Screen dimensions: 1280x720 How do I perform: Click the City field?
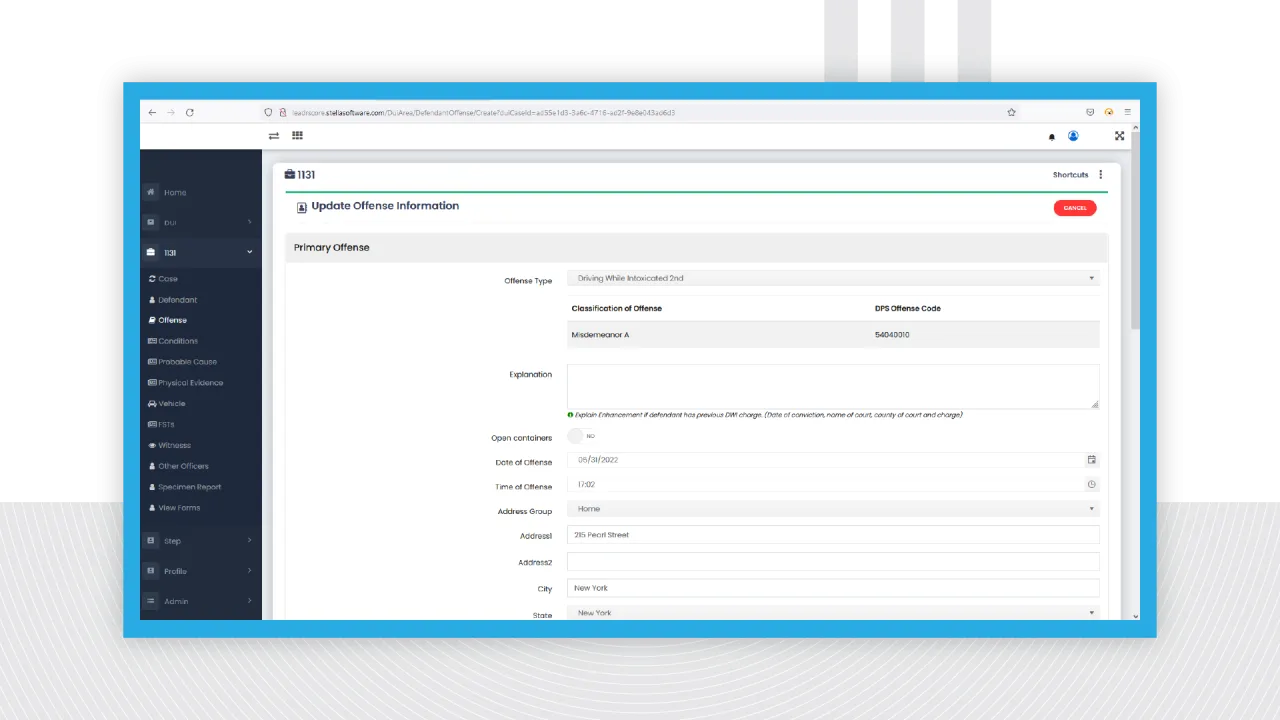pyautogui.click(x=833, y=588)
